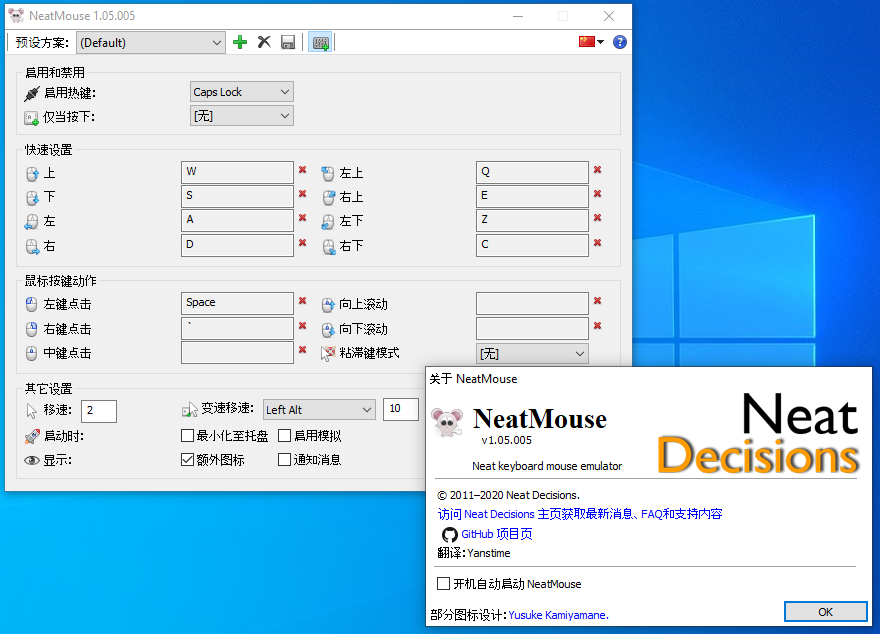The image size is (880, 634).
Task: Click the 移速 value input field
Action: 99,410
